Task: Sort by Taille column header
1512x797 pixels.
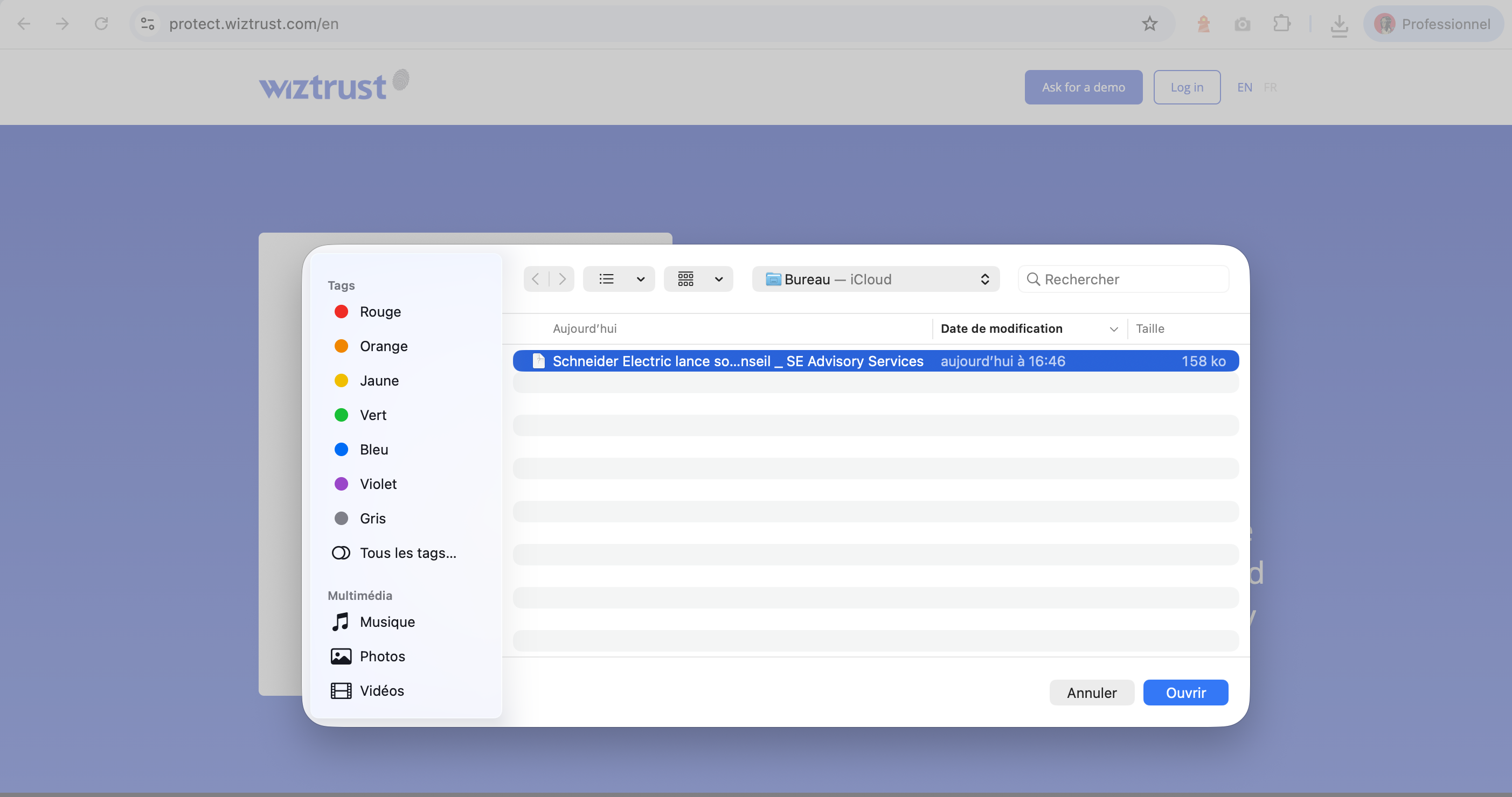Action: (1149, 328)
